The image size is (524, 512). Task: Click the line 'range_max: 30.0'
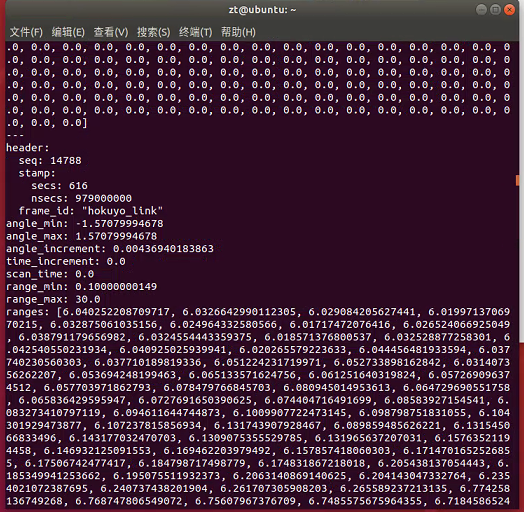click(53, 299)
